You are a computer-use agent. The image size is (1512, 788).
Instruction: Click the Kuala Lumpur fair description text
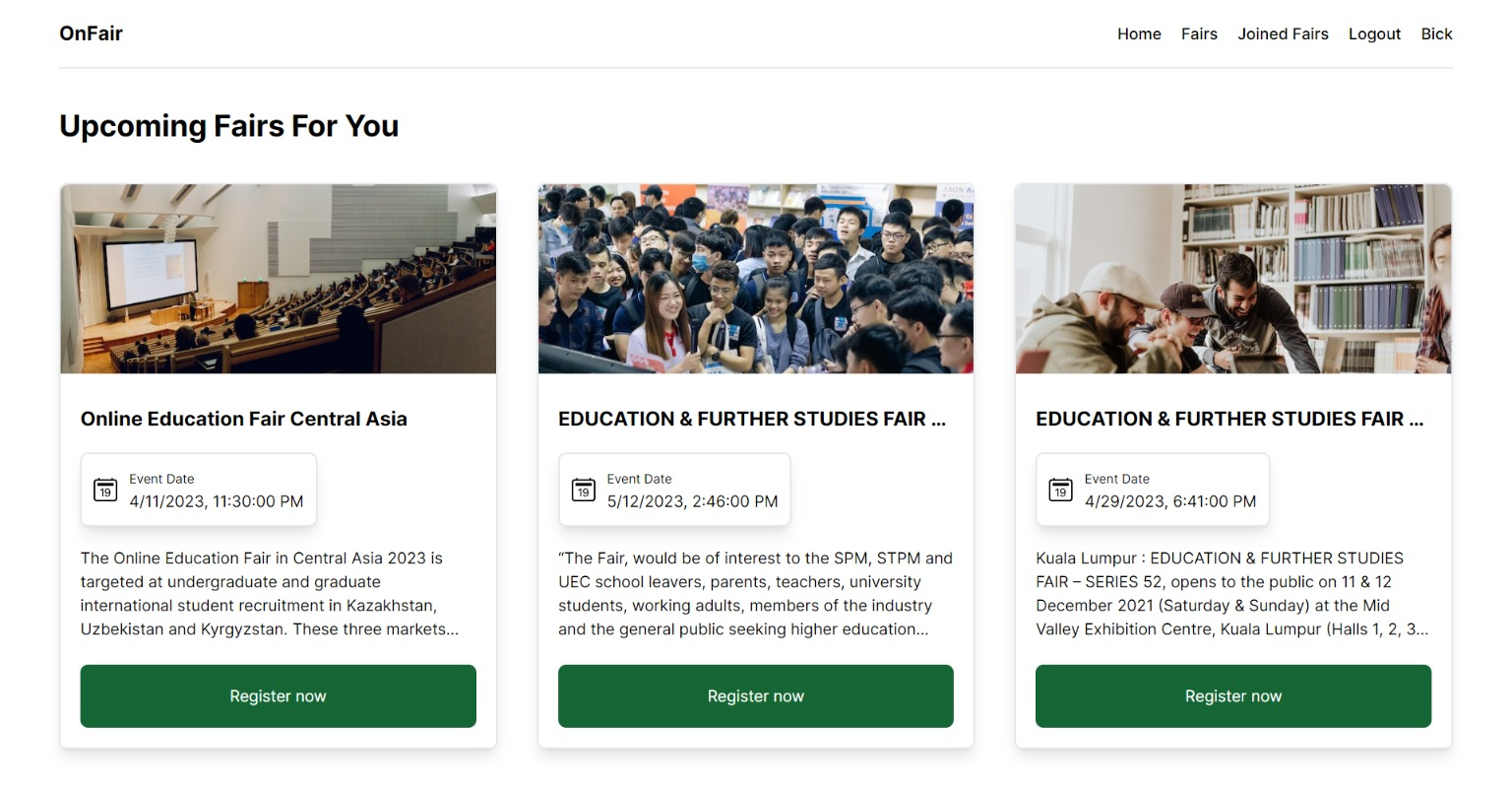tap(1231, 593)
